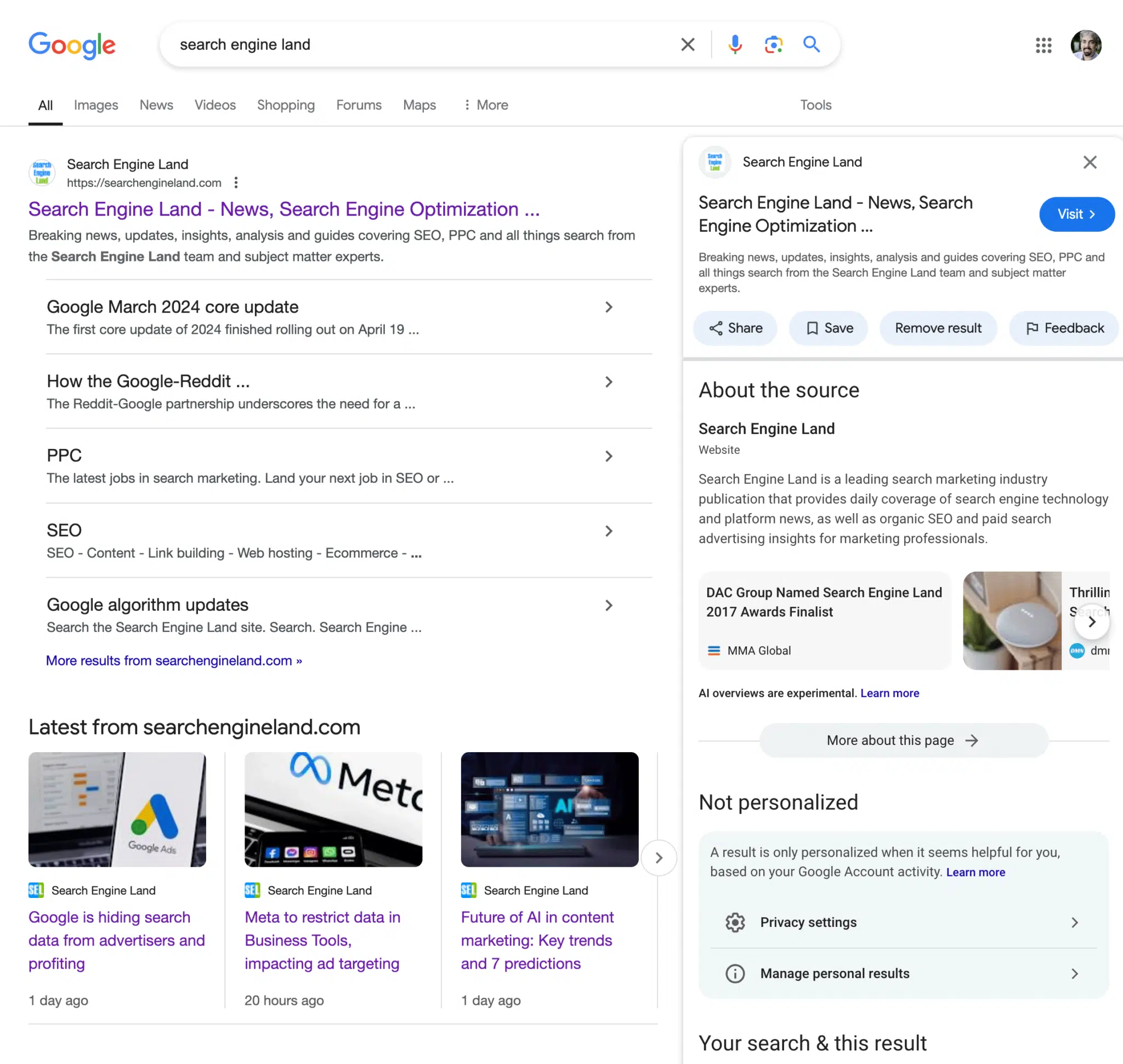Viewport: 1123px width, 1064px height.
Task: Expand the PPC sitelink chevron
Action: (608, 456)
